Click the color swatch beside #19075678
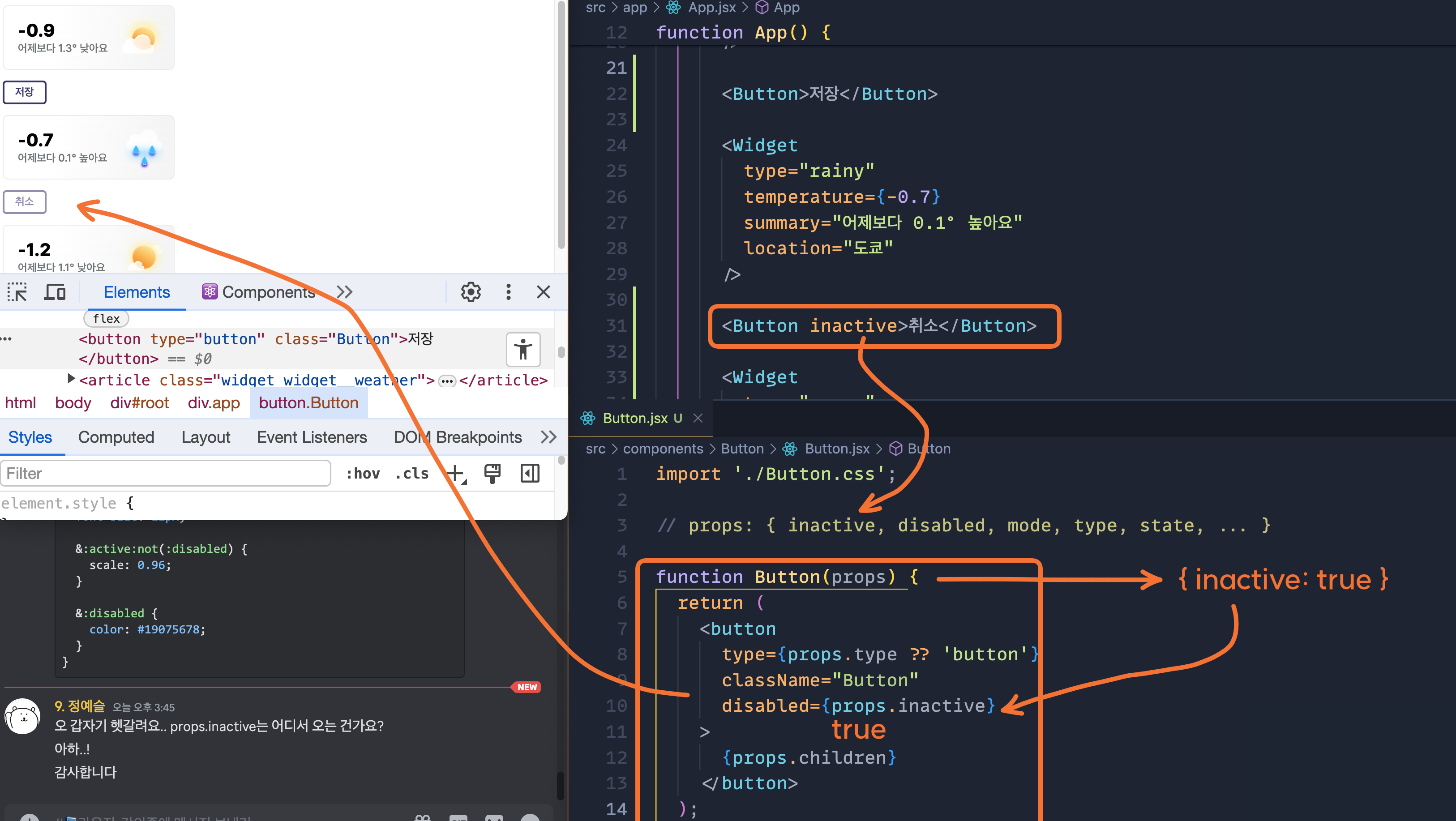Viewport: 1456px width, 821px height. 137,629
